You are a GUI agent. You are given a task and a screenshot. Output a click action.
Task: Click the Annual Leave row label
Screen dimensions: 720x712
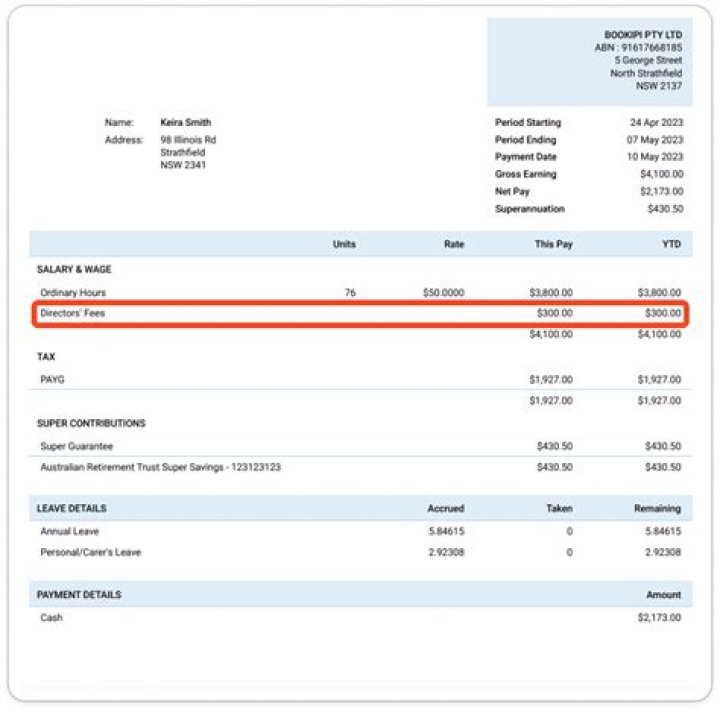[x=70, y=532]
